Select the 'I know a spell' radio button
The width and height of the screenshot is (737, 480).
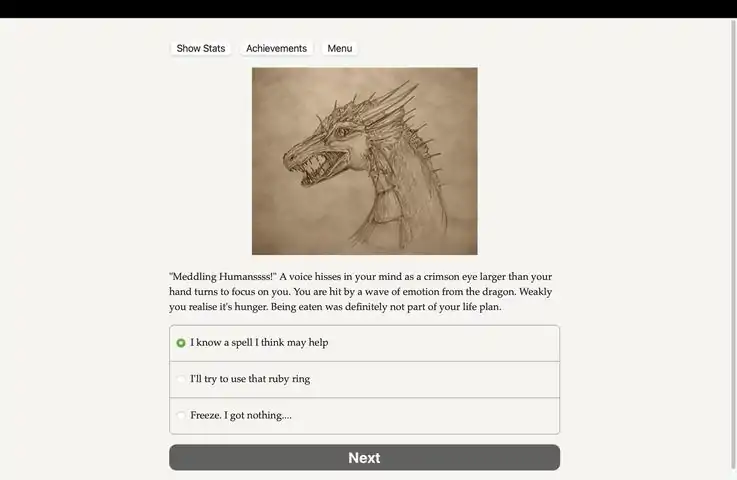(x=181, y=343)
